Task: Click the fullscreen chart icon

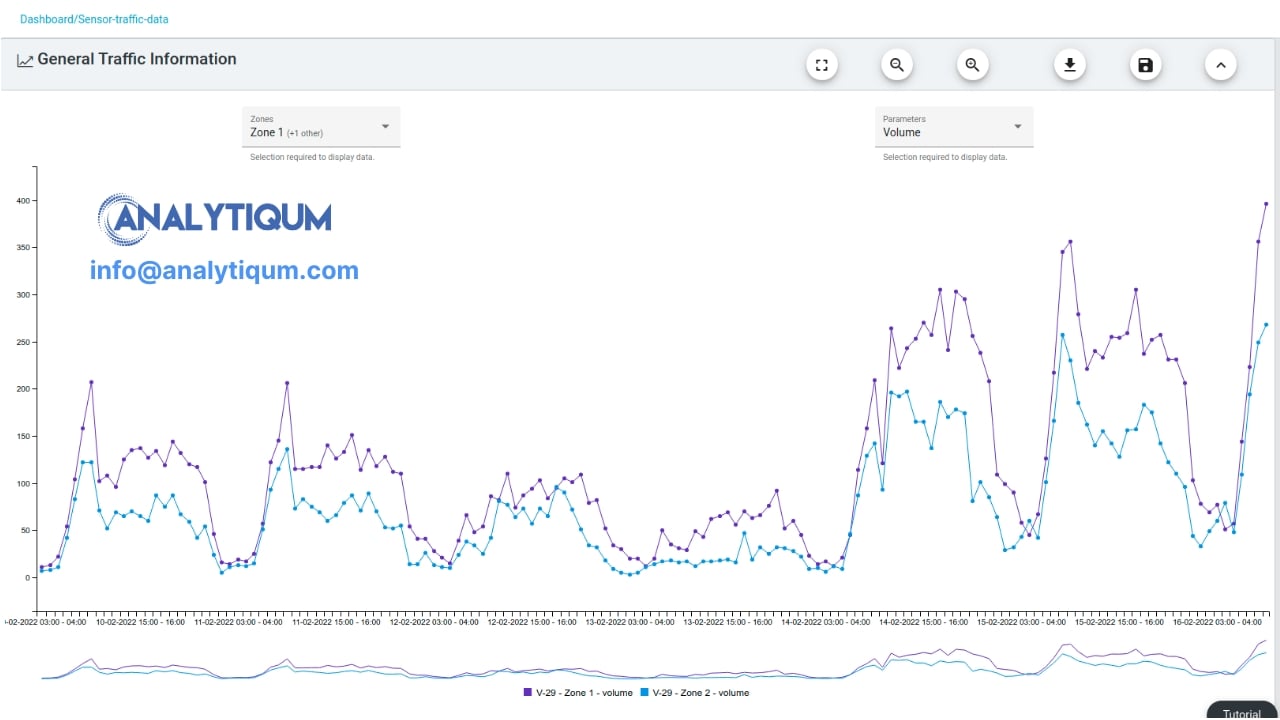Action: pyautogui.click(x=821, y=66)
